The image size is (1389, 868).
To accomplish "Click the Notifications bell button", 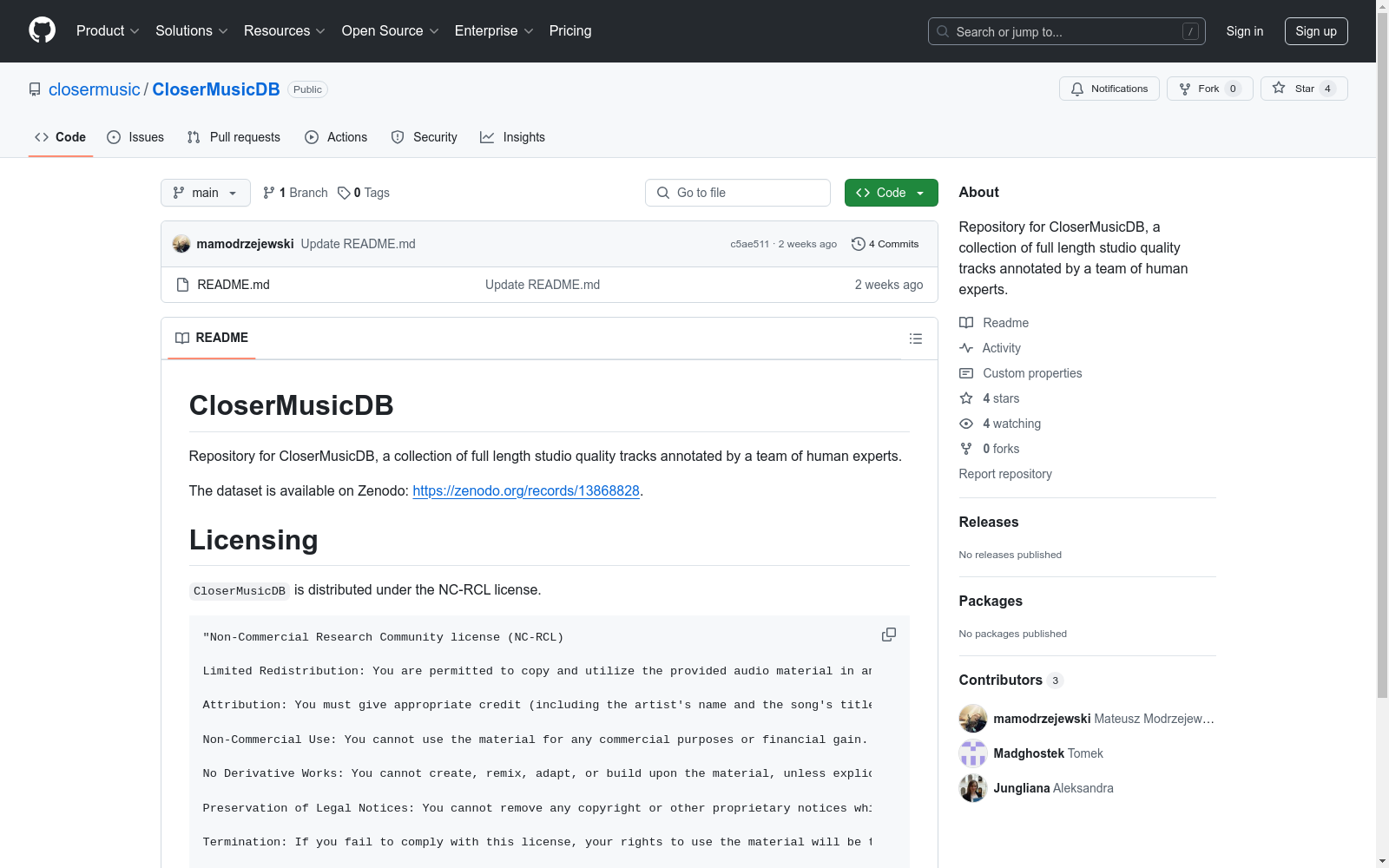I will coord(1109,89).
